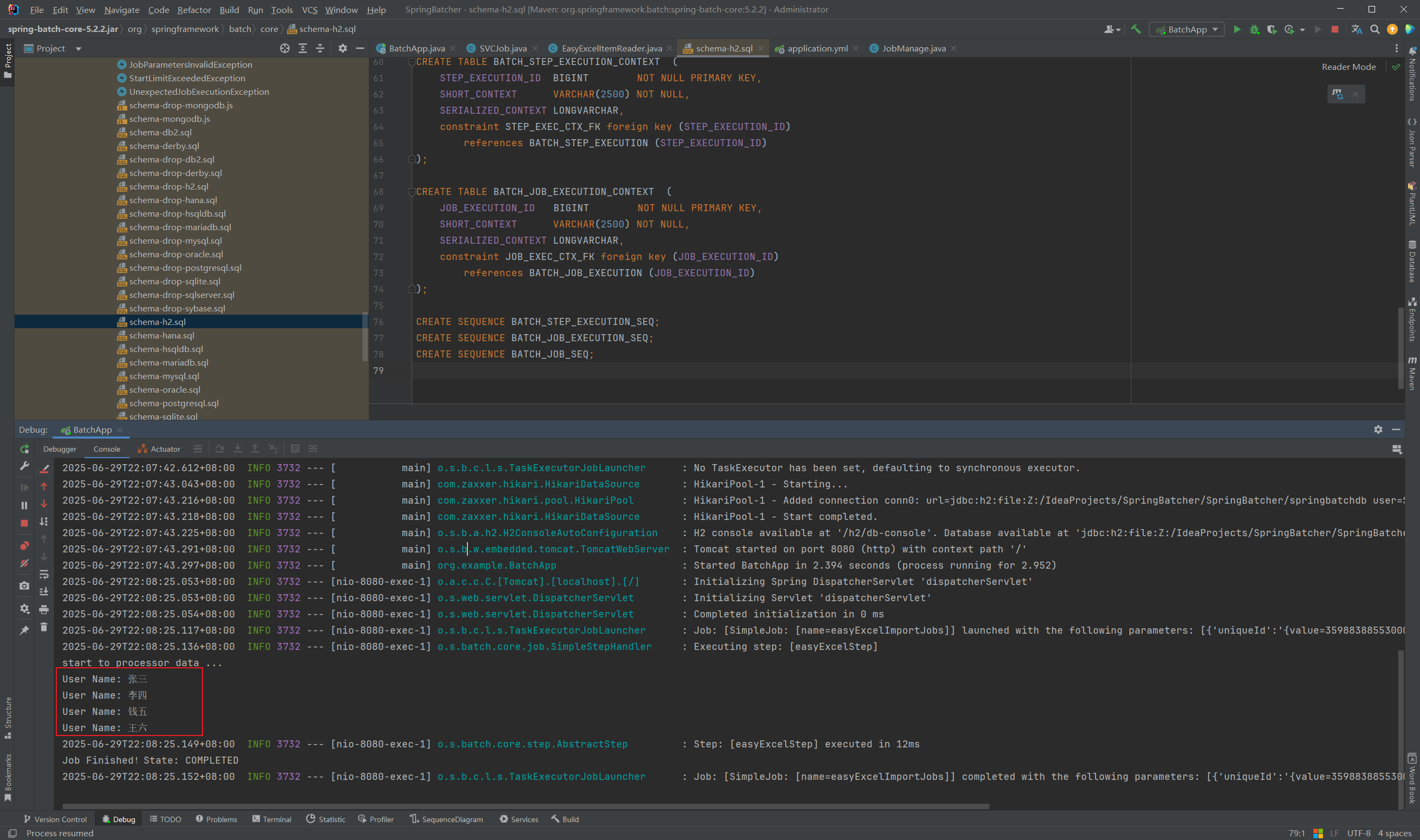Switch to the Debugger tab
This screenshot has width=1420, height=840.
coord(60,449)
